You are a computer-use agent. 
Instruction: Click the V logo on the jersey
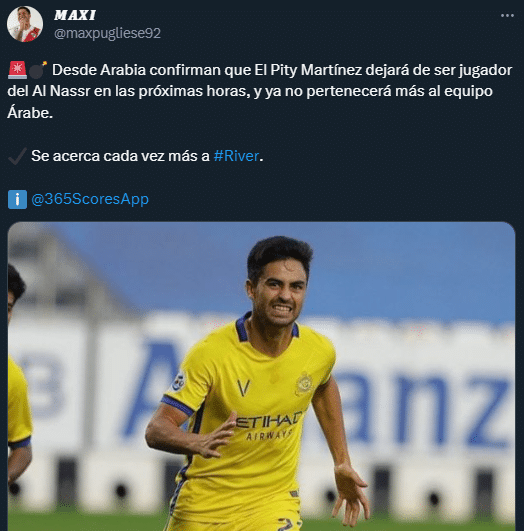(x=244, y=388)
